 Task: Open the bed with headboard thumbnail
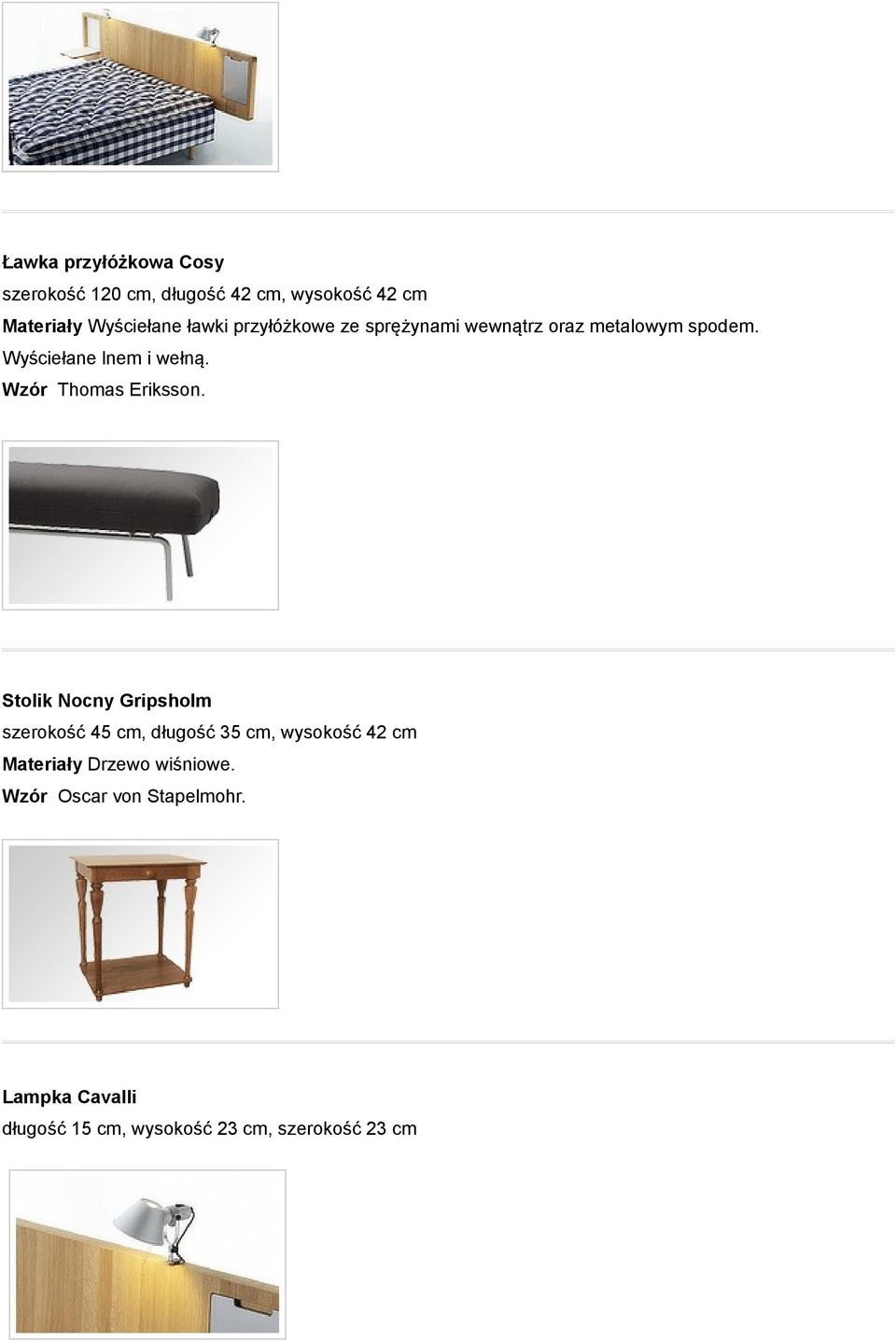click(140, 87)
